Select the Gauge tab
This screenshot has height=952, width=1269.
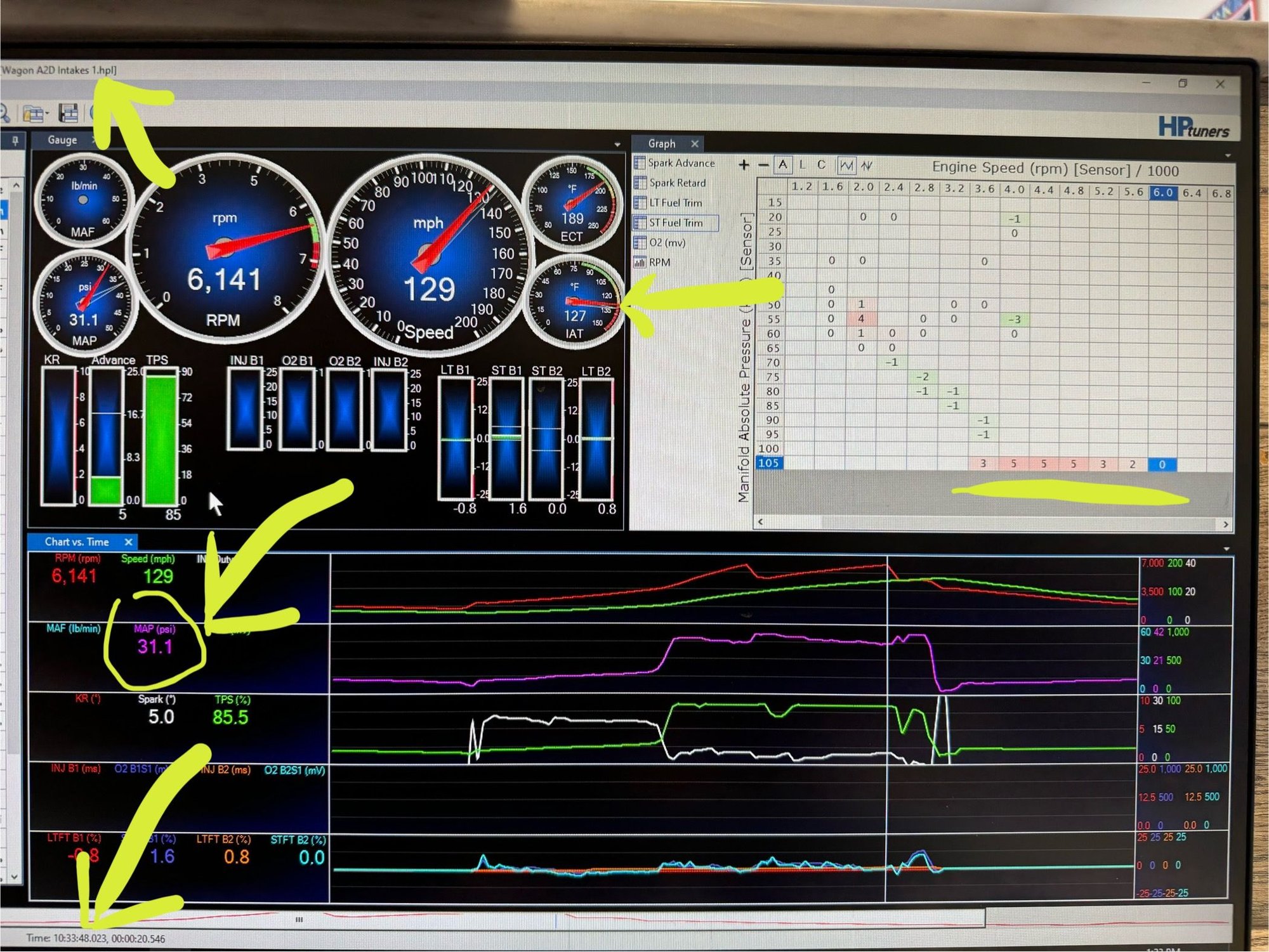62,140
